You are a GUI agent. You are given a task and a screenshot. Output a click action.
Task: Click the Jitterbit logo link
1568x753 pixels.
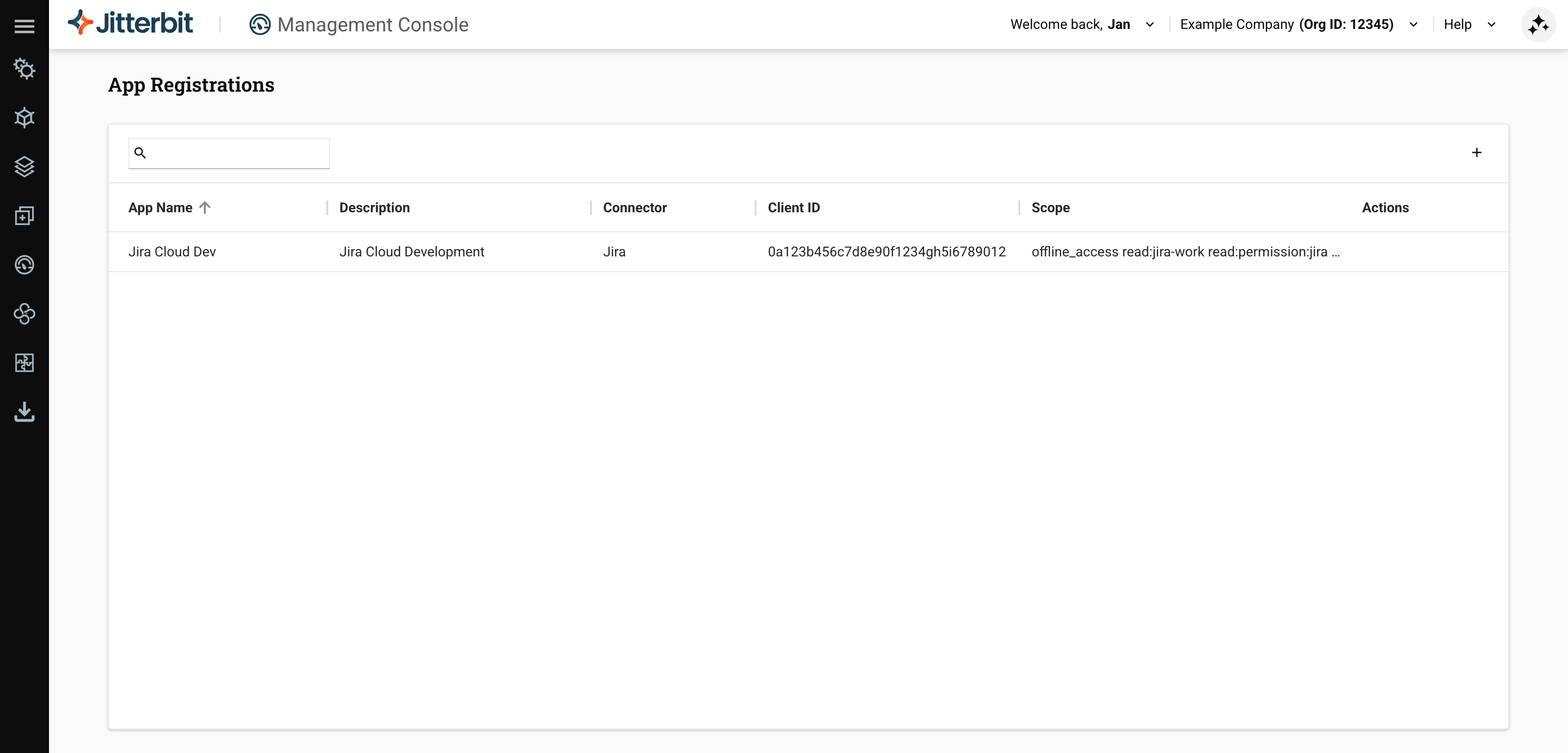(130, 23)
